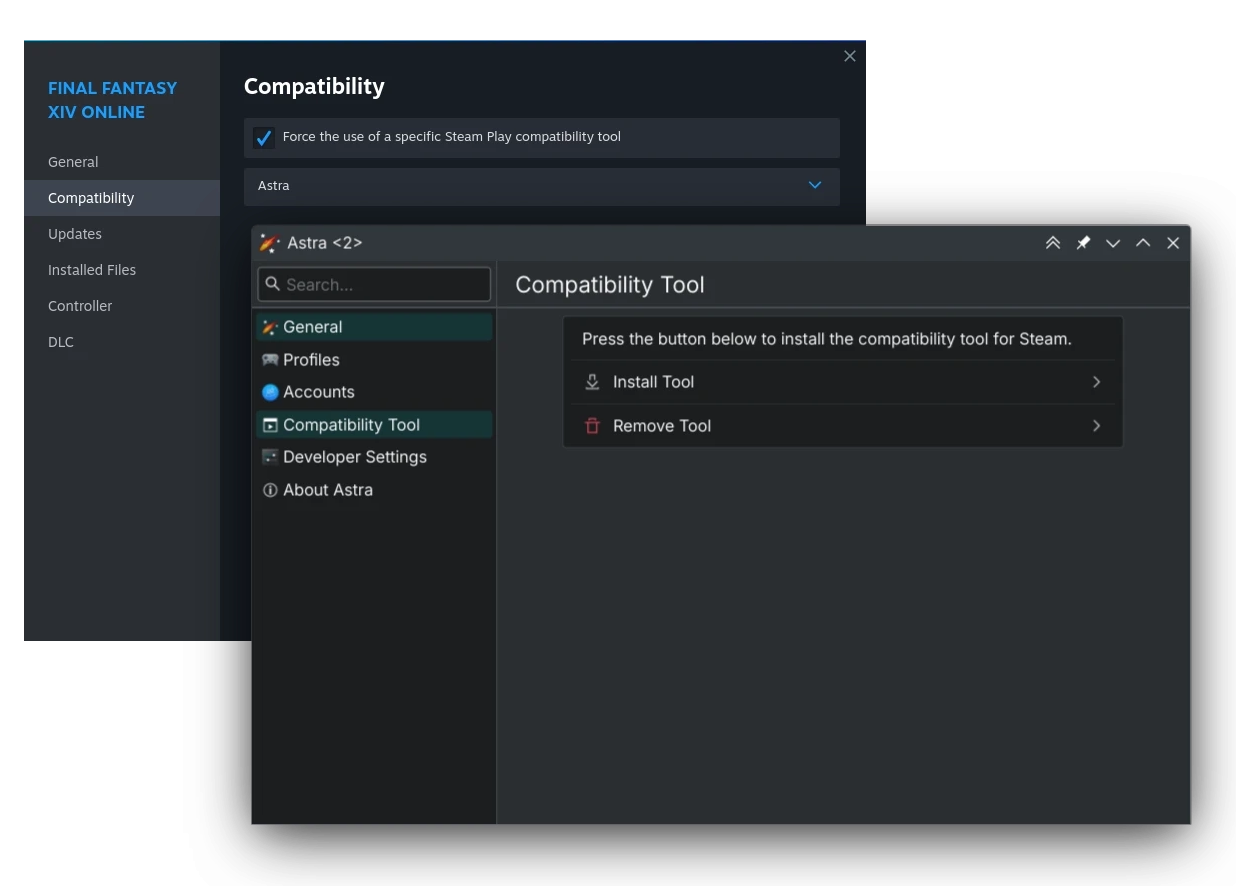This screenshot has width=1236, height=886.
Task: Click the Developer Settings terminal icon
Action: 270,457
